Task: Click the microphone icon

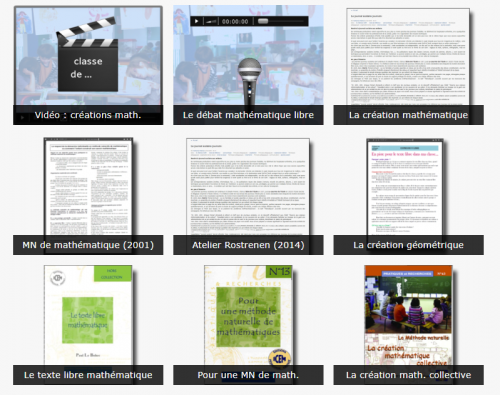Action: [x=249, y=82]
